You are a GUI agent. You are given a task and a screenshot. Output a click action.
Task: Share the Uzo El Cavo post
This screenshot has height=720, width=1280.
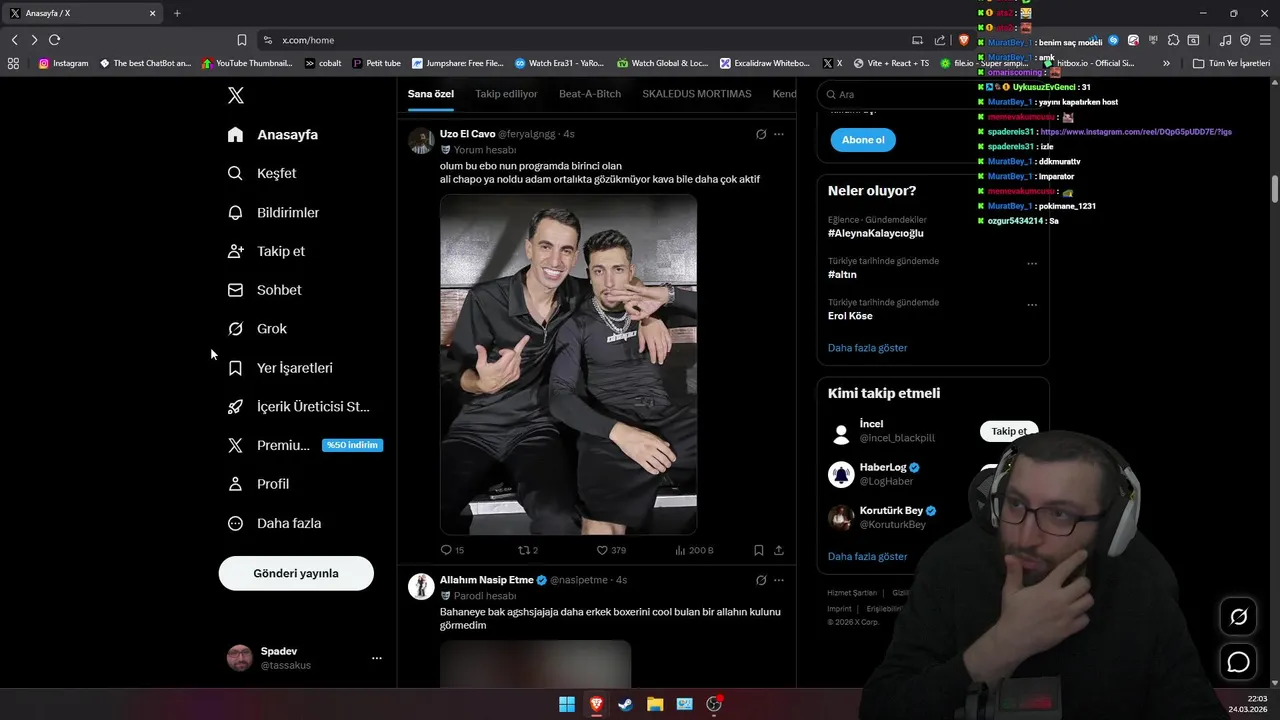tap(779, 550)
